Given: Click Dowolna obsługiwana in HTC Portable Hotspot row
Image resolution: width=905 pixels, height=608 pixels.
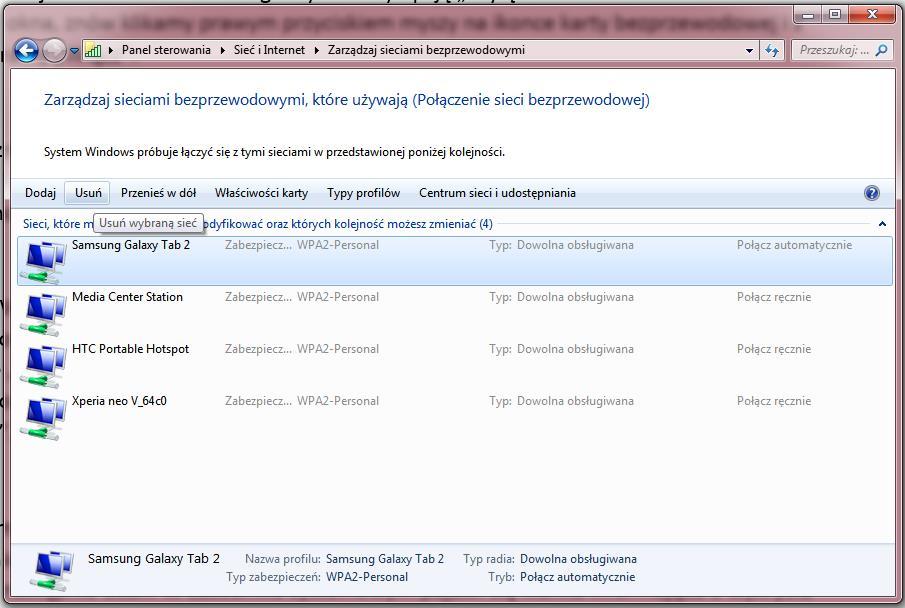Looking at the screenshot, I should pyautogui.click(x=575, y=349).
